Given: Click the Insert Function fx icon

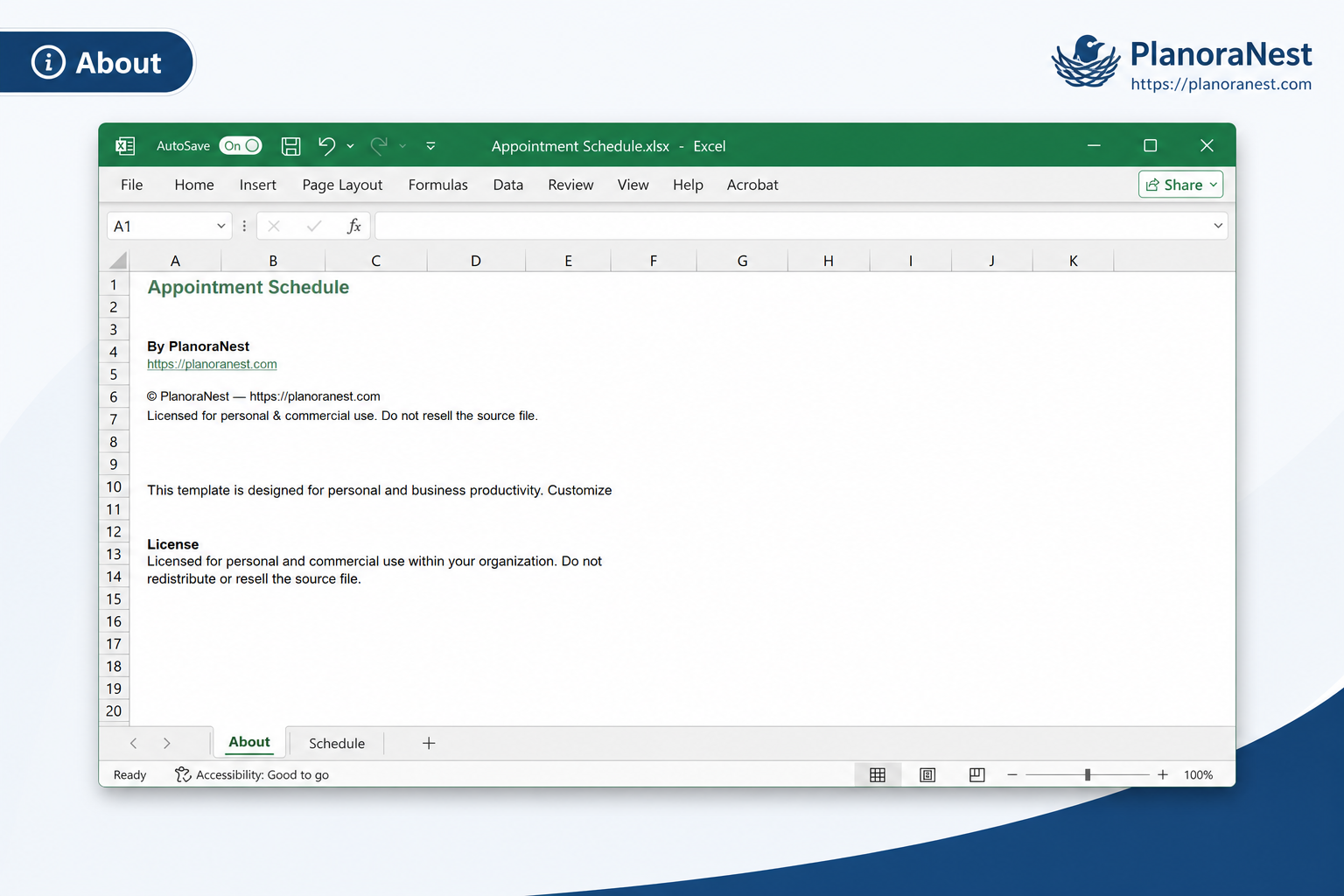Looking at the screenshot, I should pyautogui.click(x=354, y=226).
